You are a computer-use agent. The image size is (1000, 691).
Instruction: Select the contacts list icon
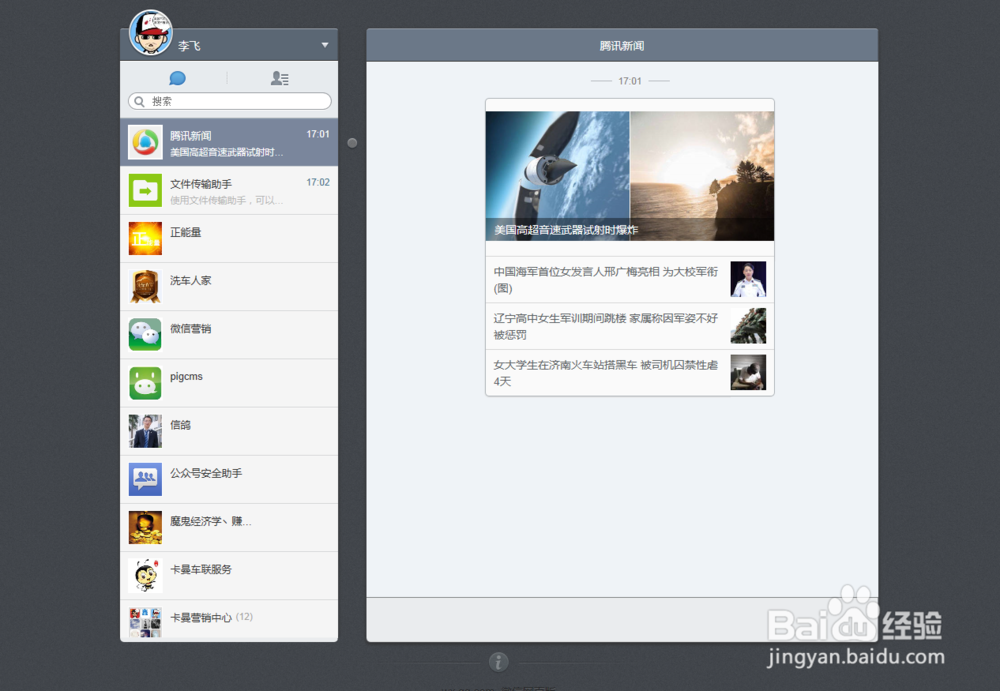[x=279, y=78]
